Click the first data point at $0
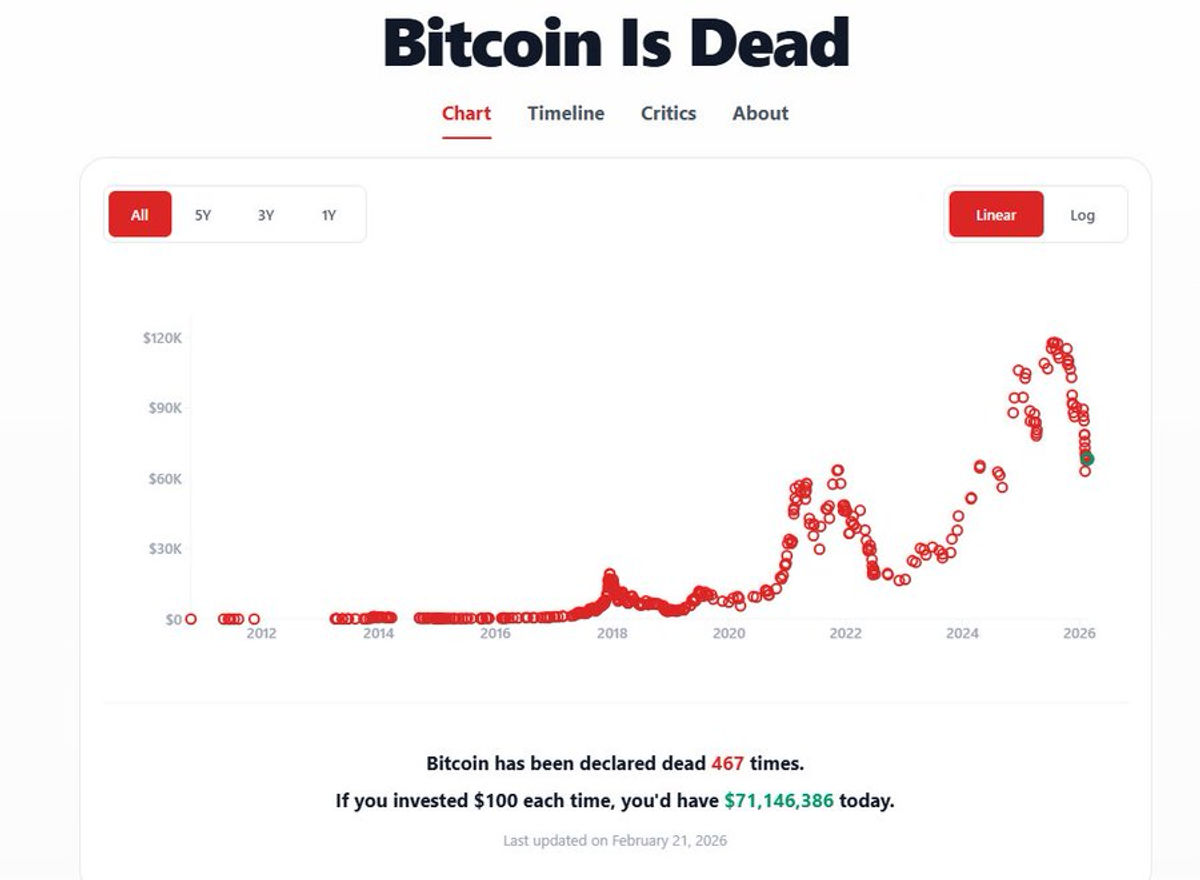The image size is (1200, 880). pyautogui.click(x=191, y=619)
